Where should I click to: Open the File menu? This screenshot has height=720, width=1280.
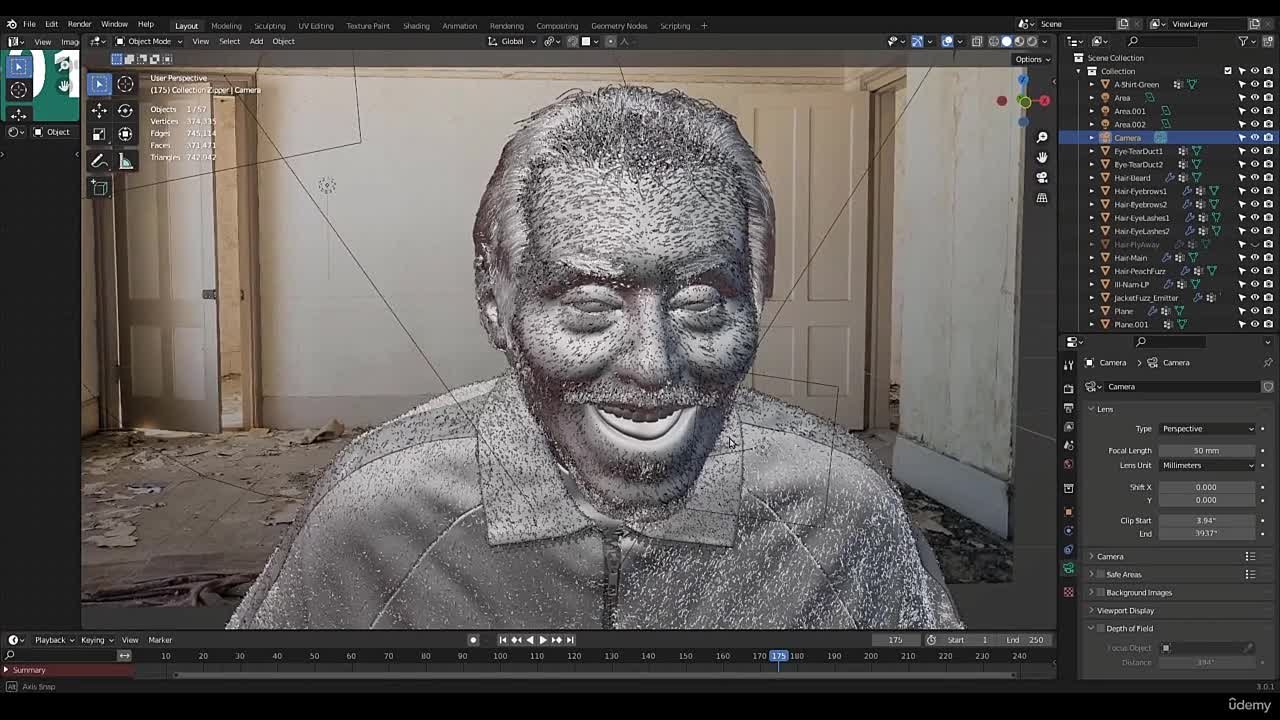[30, 24]
